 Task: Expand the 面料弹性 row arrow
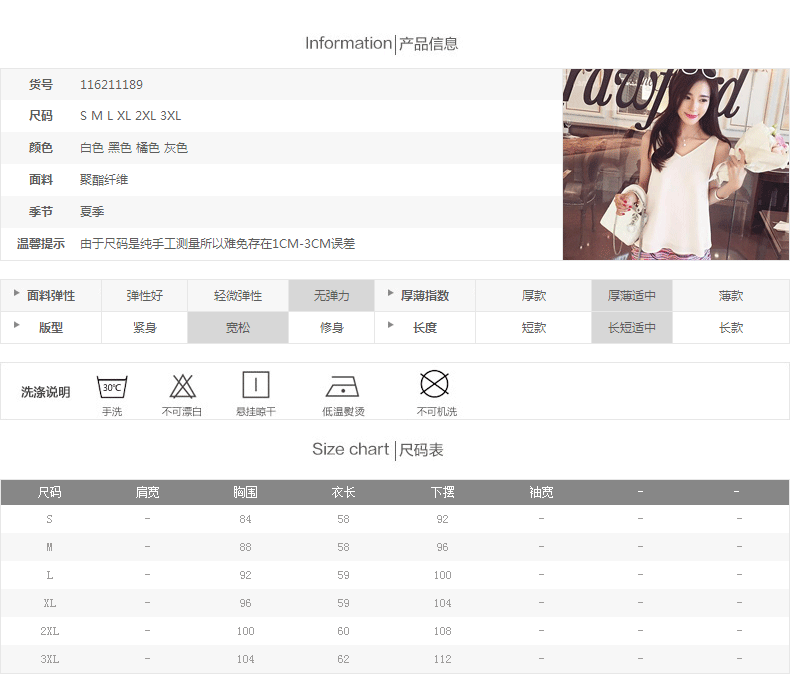(x=17, y=294)
